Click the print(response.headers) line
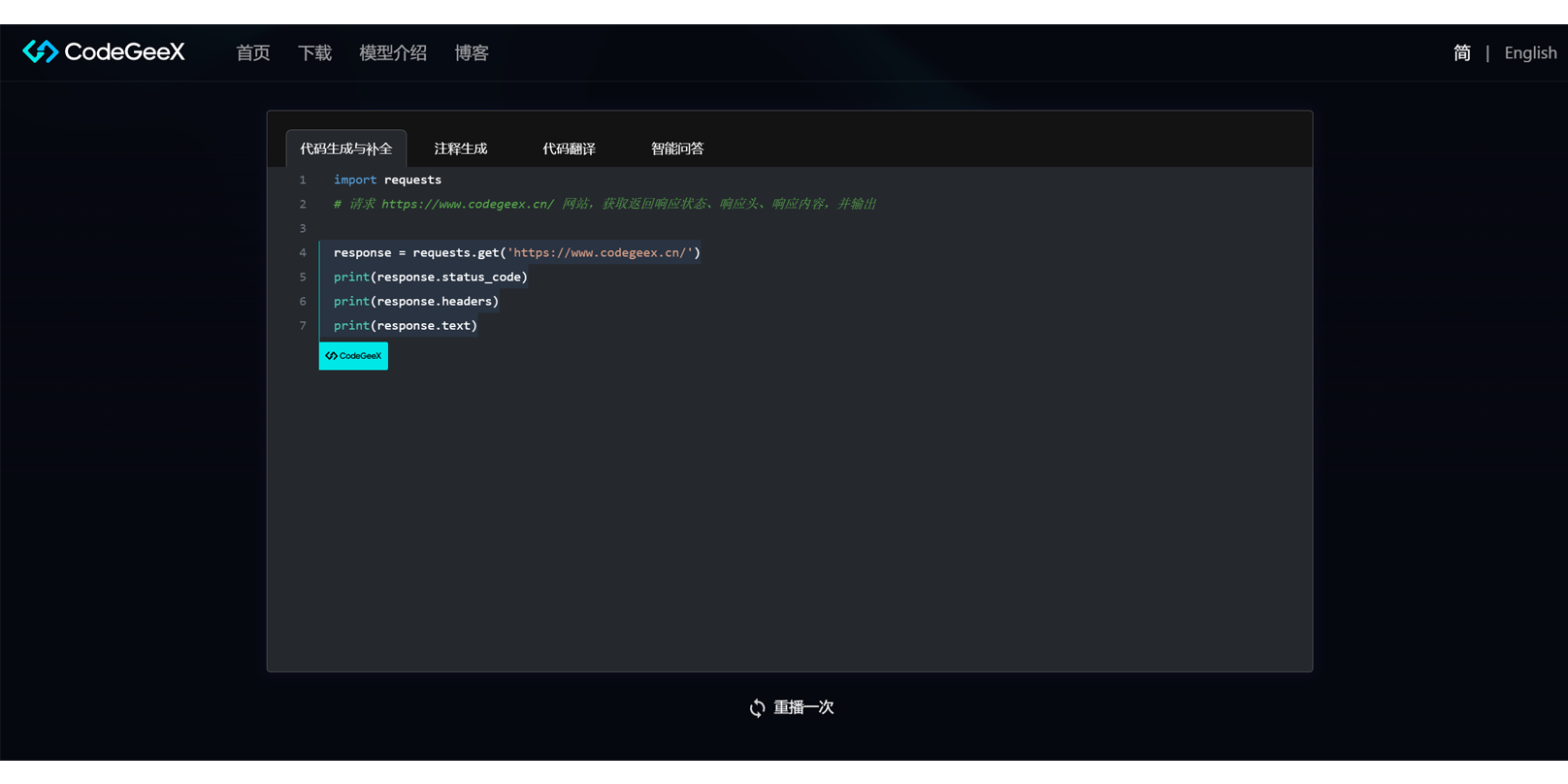Image resolution: width=1568 pixels, height=784 pixels. (x=416, y=301)
